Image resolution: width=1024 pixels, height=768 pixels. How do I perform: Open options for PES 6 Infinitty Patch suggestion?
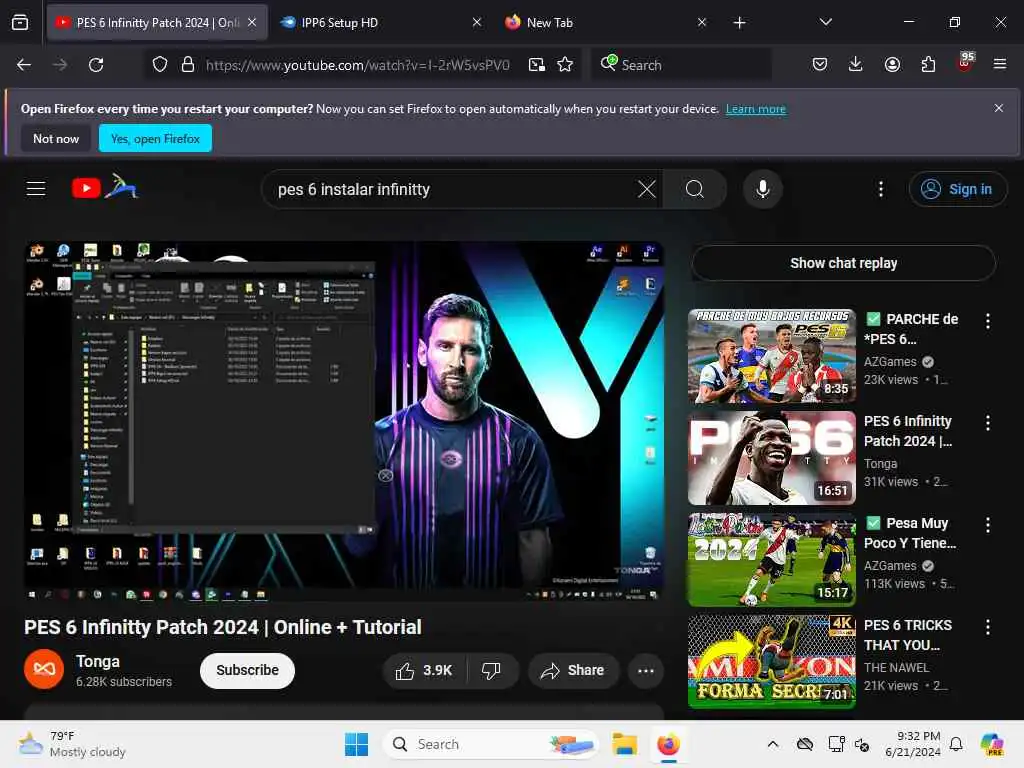point(988,423)
